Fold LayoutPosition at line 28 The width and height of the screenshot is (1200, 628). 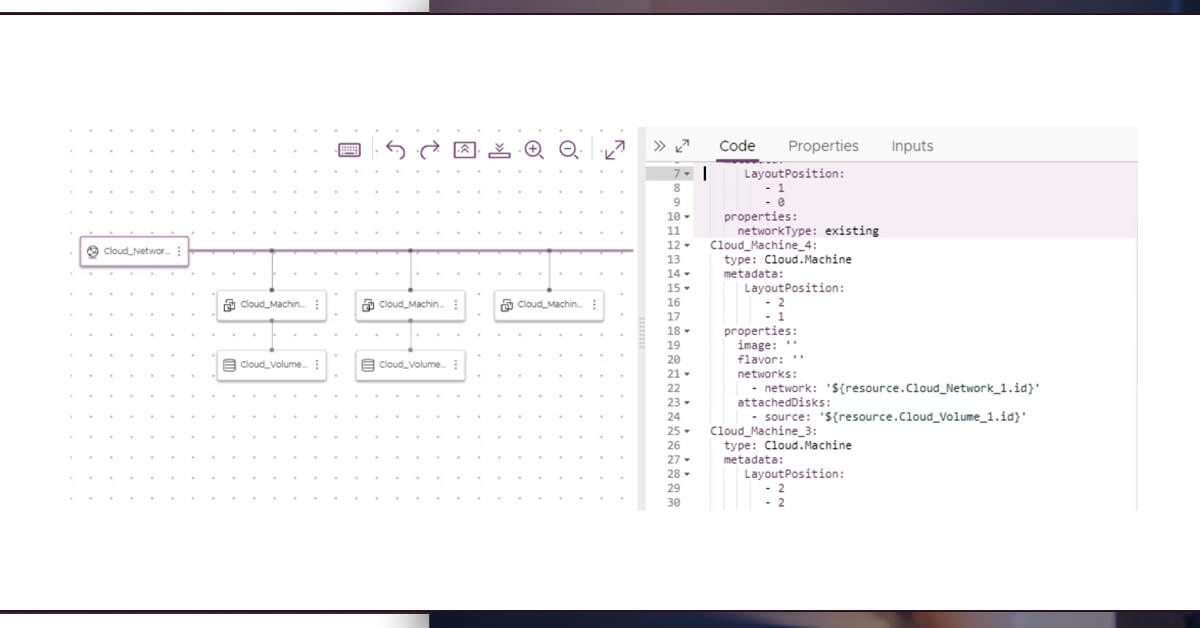(x=687, y=474)
